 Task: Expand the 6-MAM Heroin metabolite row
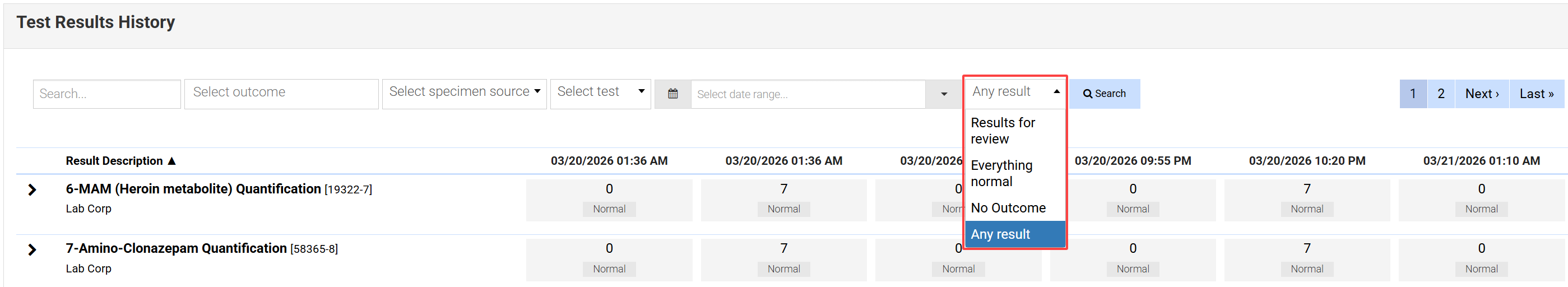pyautogui.click(x=33, y=190)
